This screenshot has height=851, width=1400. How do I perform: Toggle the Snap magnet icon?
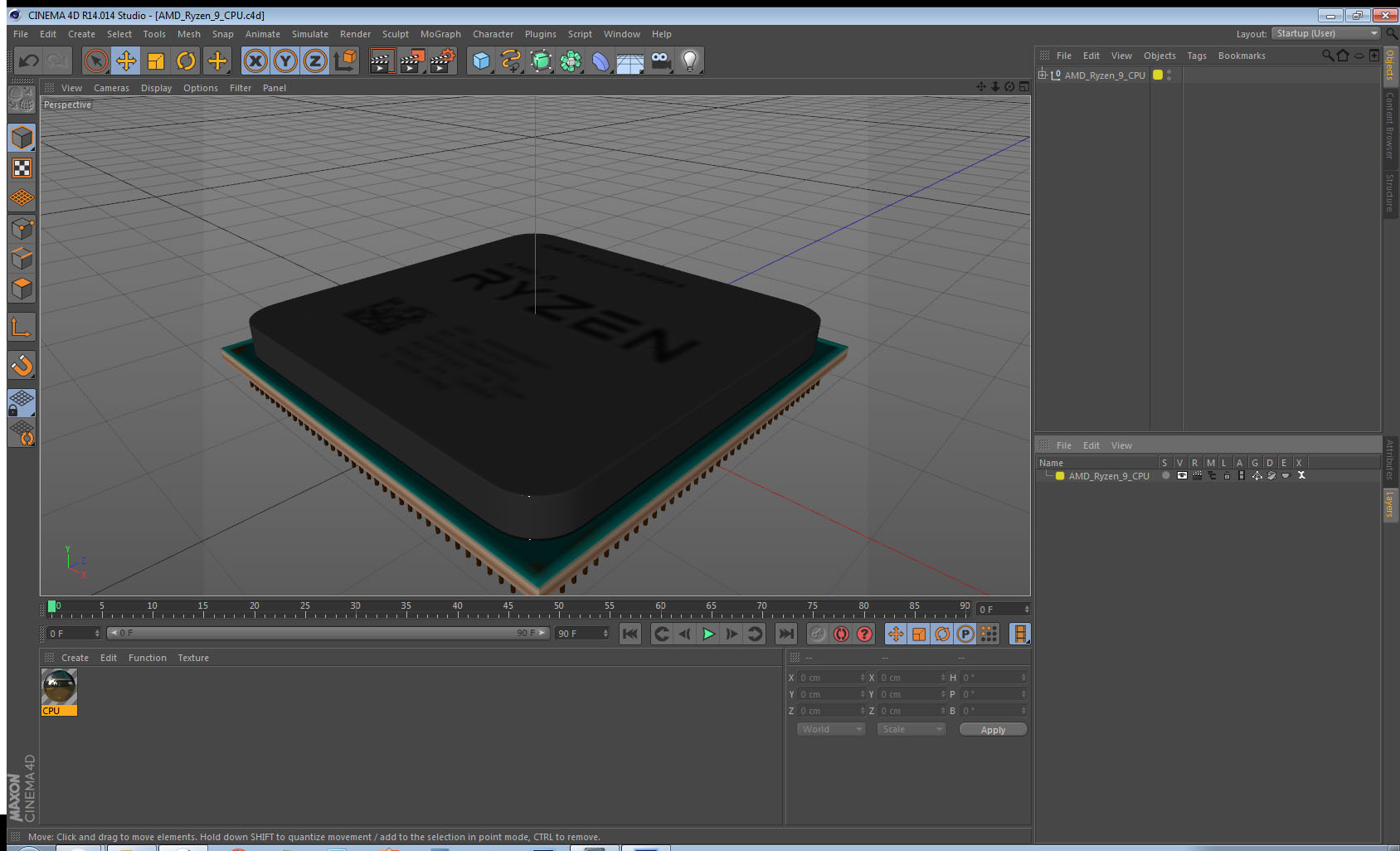point(22,365)
